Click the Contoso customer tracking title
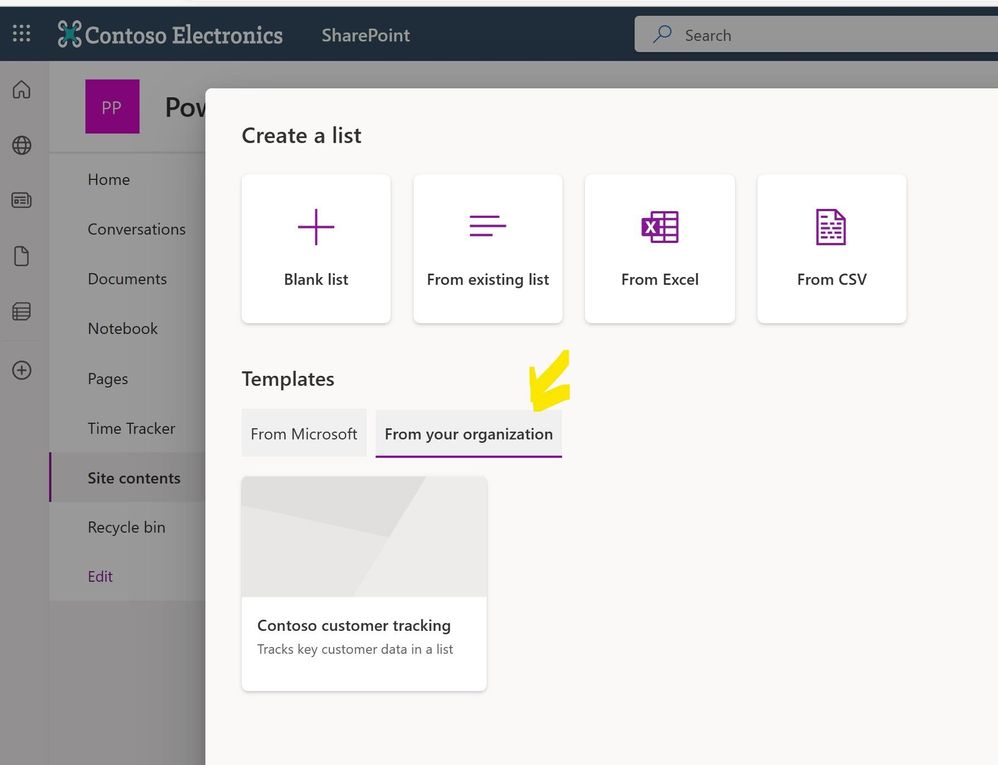 354,626
